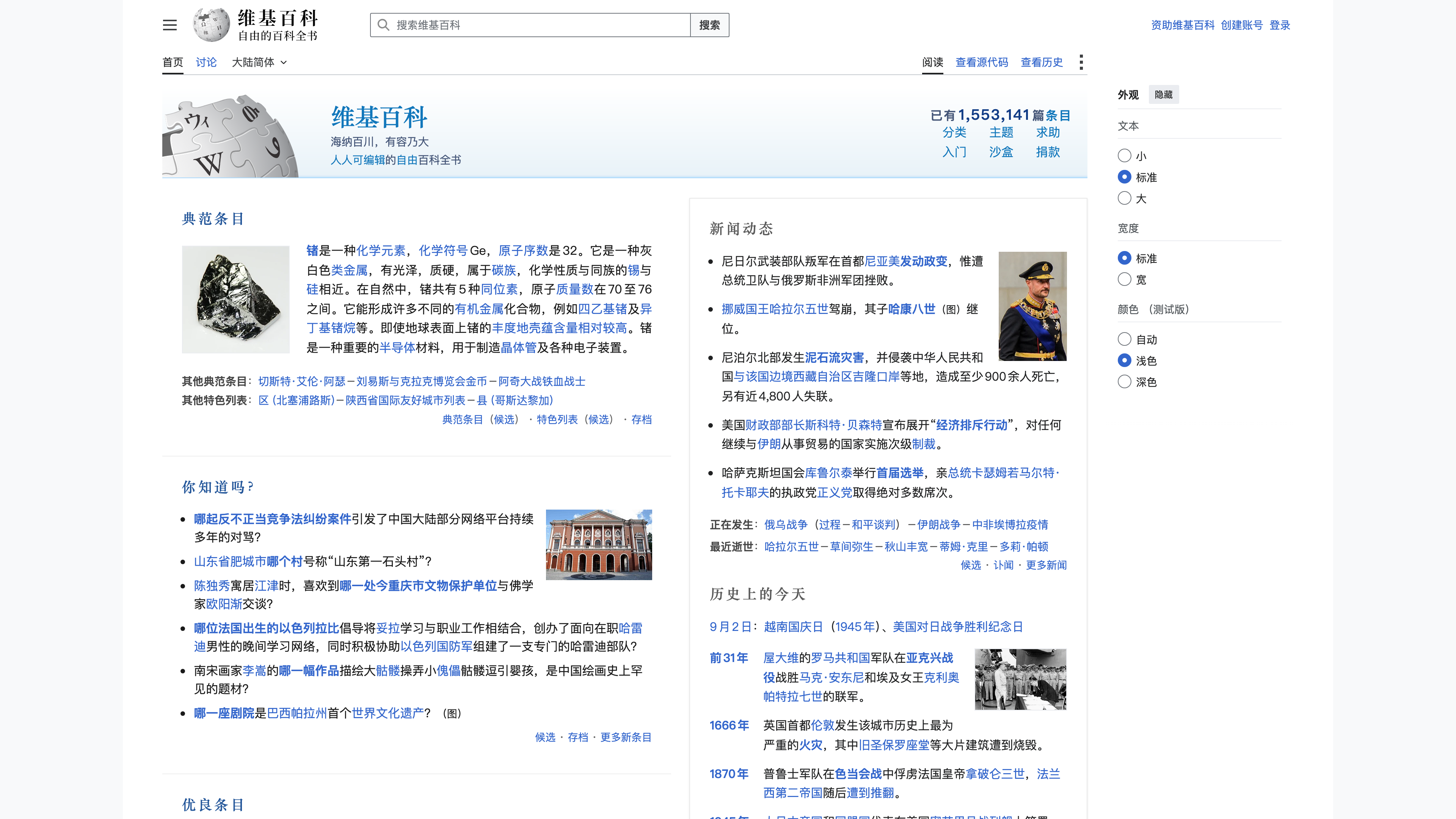This screenshot has height=819, width=1456.
Task: Open the 更多新条目 link
Action: (626, 737)
